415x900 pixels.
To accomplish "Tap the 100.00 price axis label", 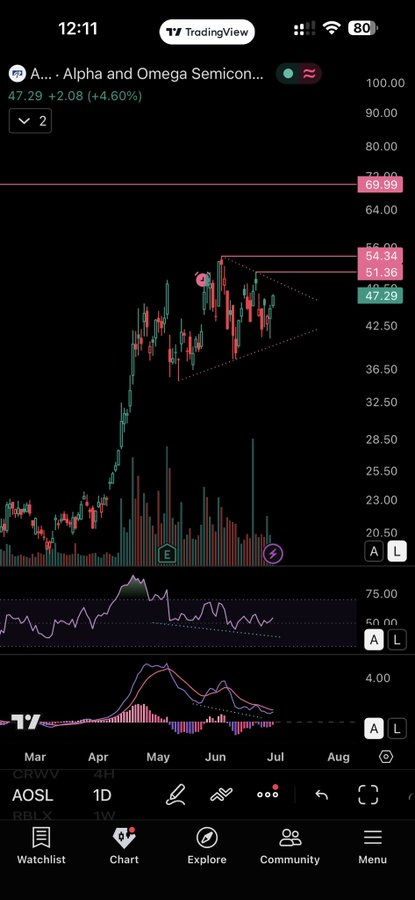I will point(385,83).
